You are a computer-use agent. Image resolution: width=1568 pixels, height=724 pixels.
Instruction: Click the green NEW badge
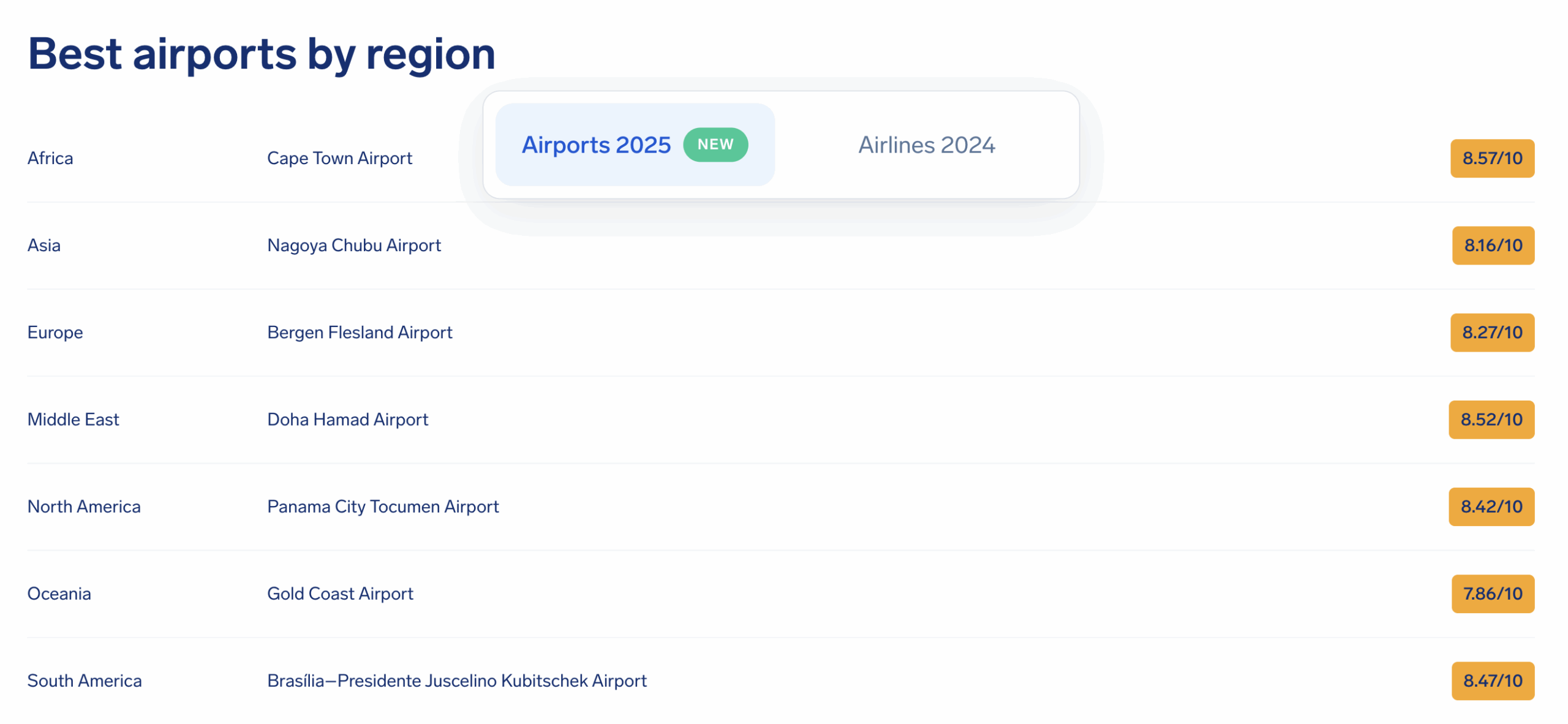[x=715, y=145]
